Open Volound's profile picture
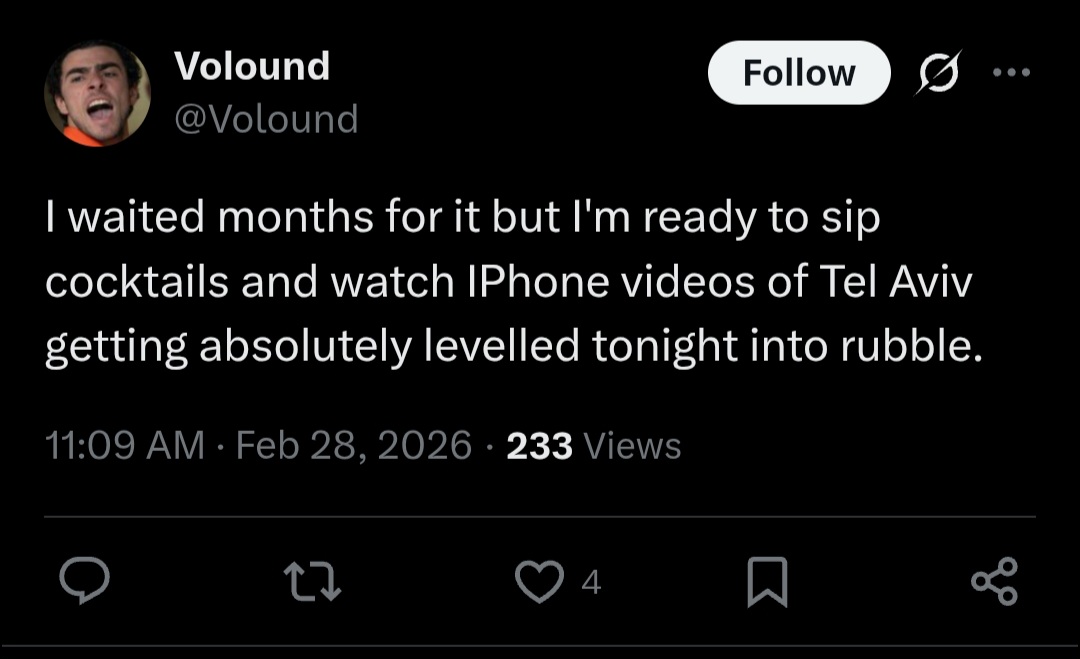This screenshot has width=1080, height=659. click(97, 94)
